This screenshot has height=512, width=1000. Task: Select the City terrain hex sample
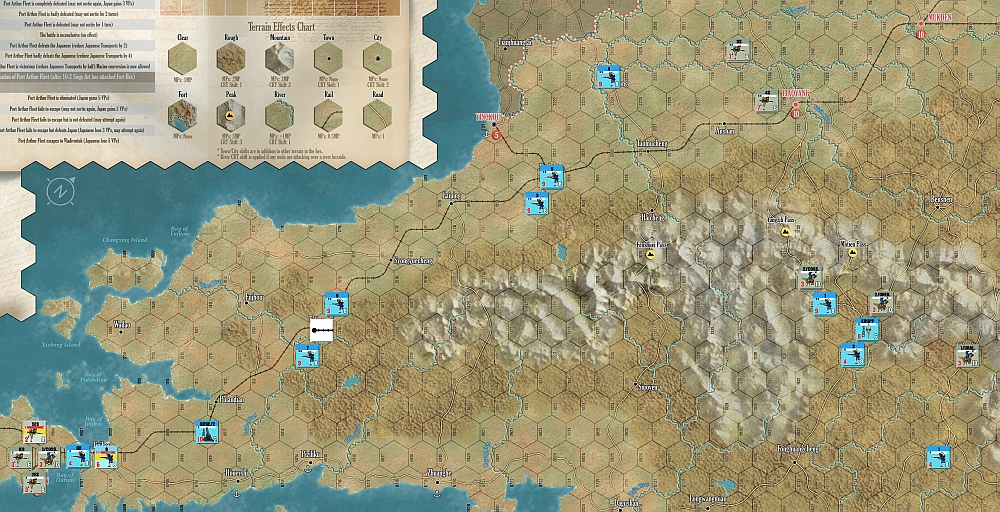pos(378,59)
